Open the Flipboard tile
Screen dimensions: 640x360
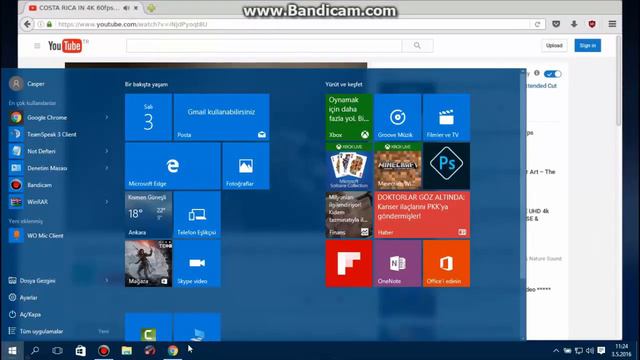click(349, 263)
